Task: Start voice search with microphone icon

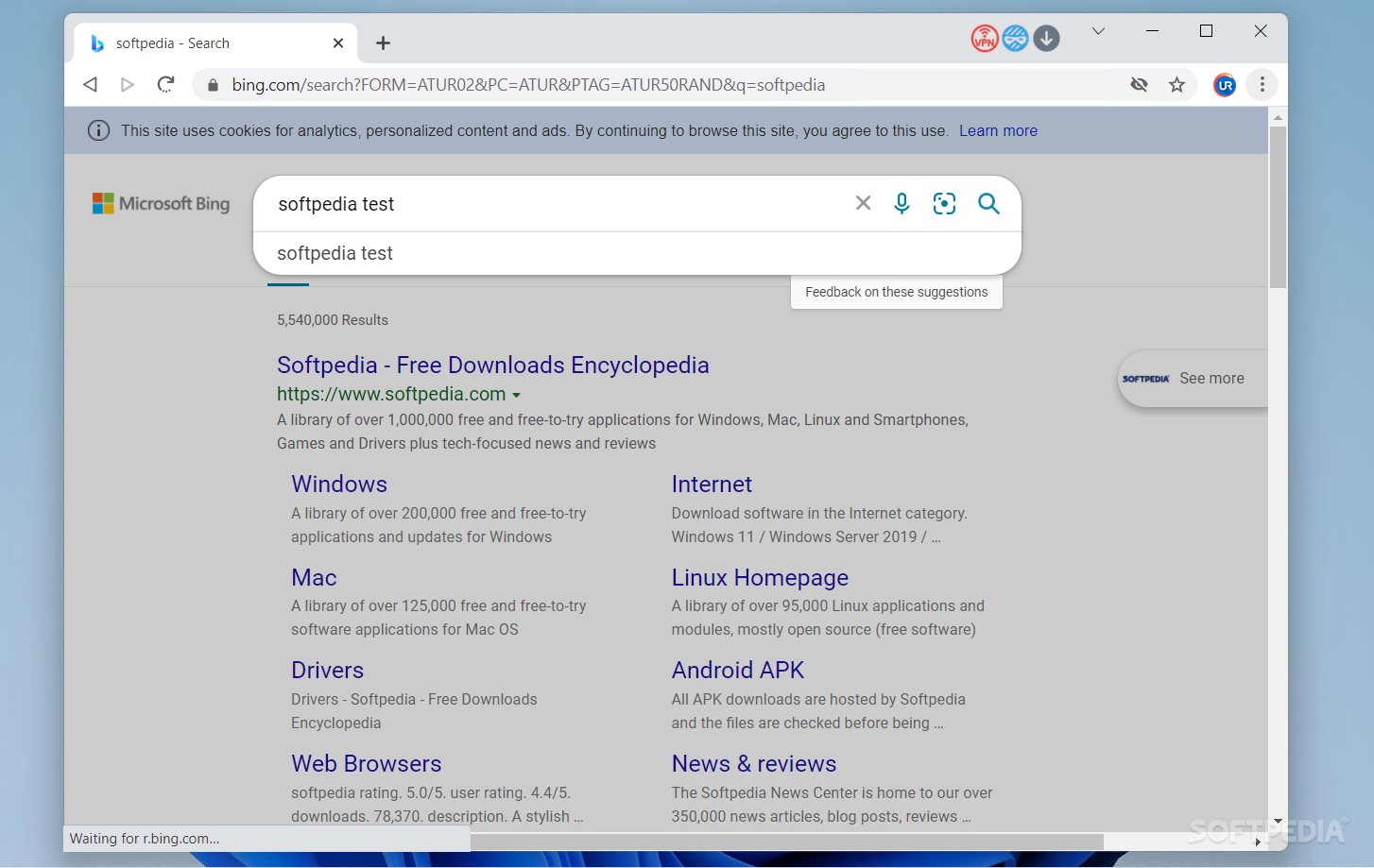Action: tap(902, 203)
